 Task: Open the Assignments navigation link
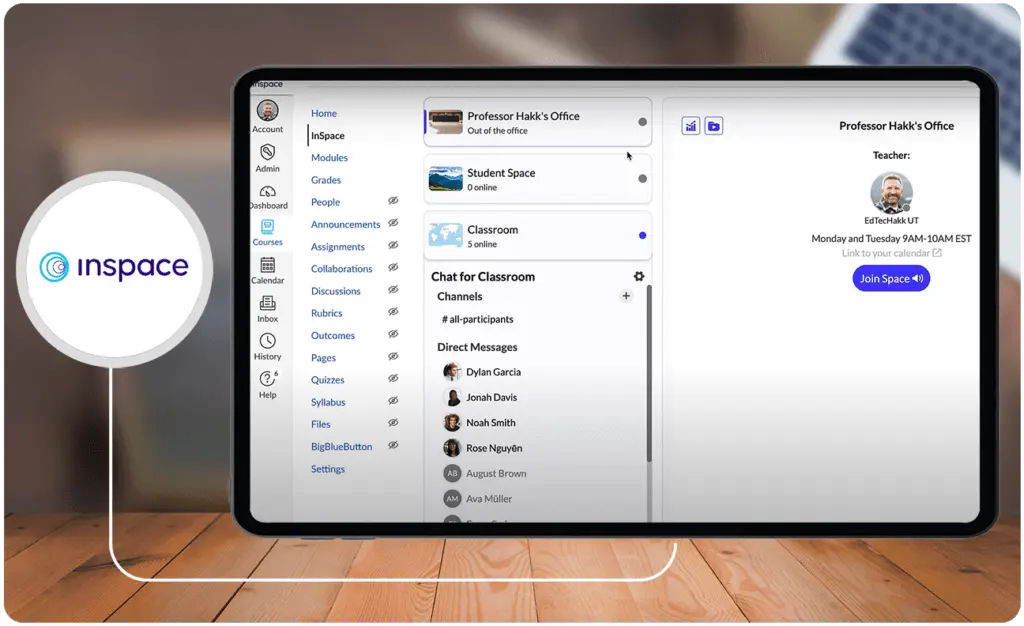tap(338, 246)
